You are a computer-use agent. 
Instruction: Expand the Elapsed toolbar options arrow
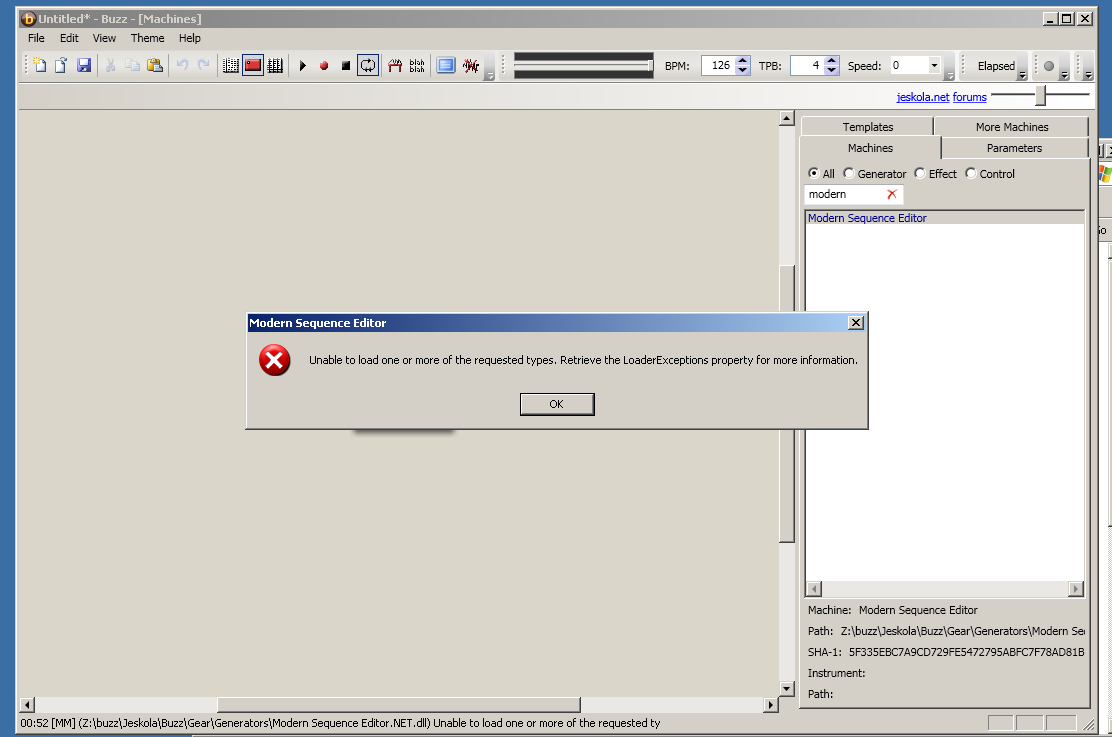tap(1022, 74)
